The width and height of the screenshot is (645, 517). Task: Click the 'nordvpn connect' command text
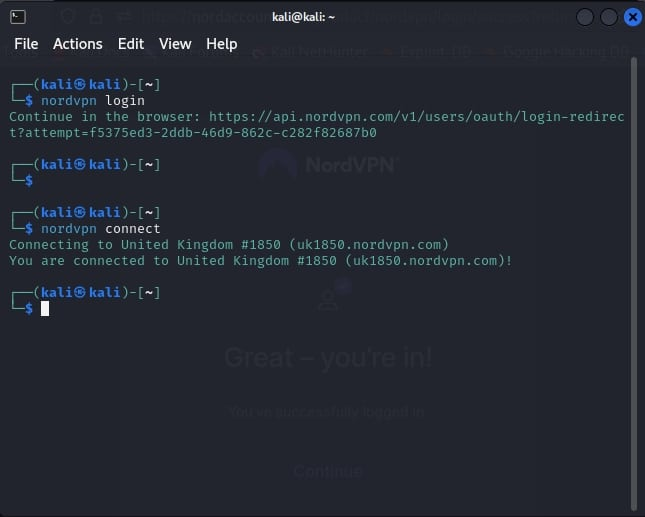(101, 229)
